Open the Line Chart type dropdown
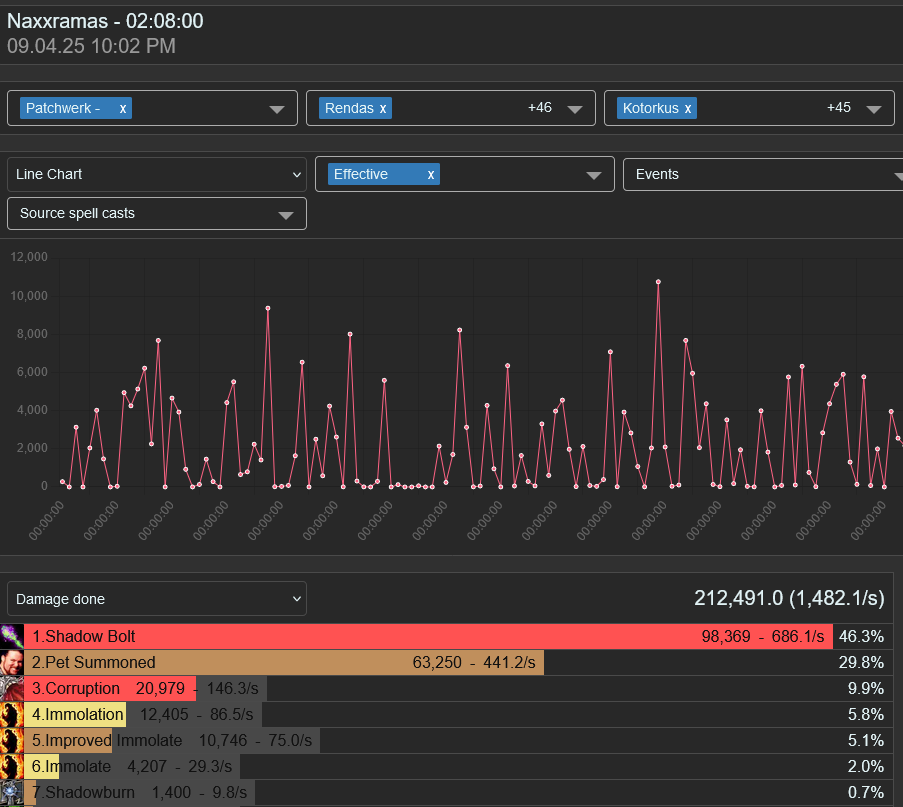Viewport: 903px width, 807px height. [x=157, y=175]
